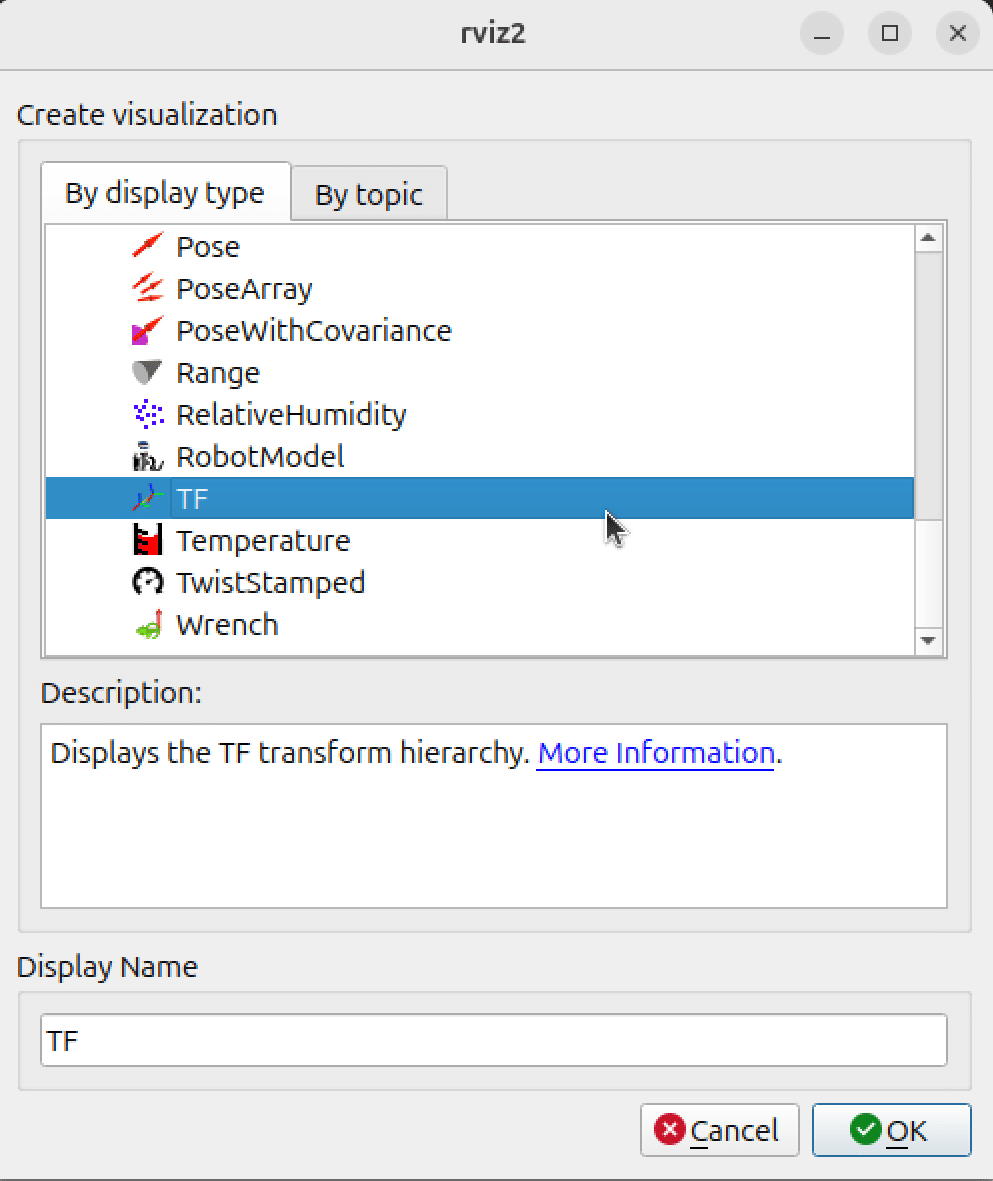Screen dimensions: 993x1181
Task: Select the RobotModel robot icon
Action: click(x=148, y=456)
